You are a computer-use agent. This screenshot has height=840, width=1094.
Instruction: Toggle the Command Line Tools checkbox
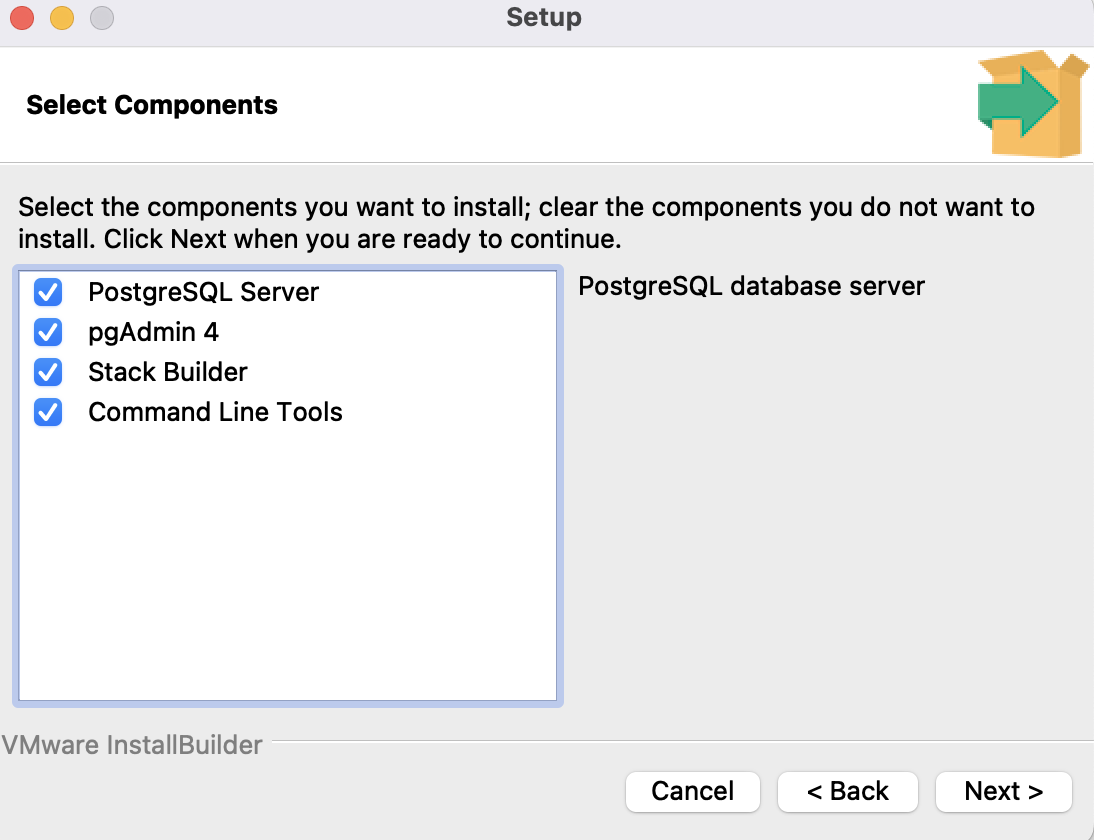click(x=48, y=412)
